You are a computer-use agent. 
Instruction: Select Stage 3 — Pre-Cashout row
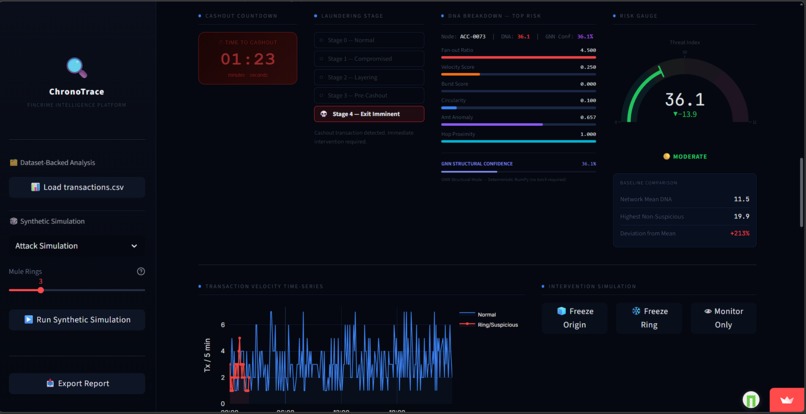(369, 96)
